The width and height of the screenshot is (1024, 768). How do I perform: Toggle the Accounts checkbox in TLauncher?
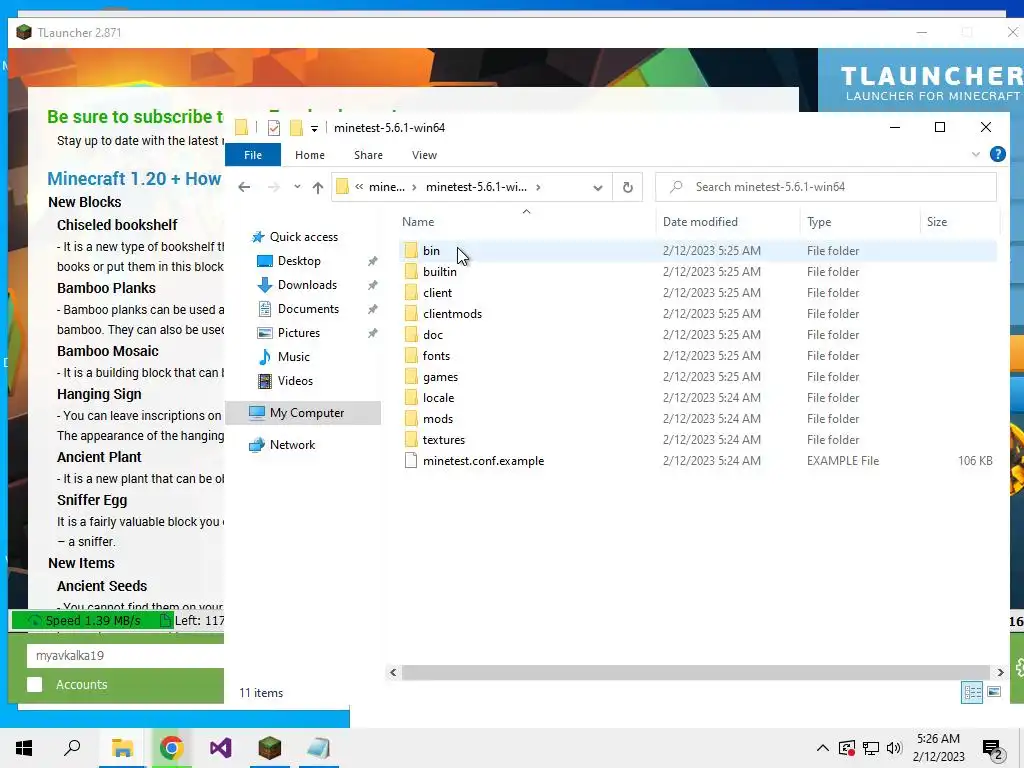tap(35, 684)
